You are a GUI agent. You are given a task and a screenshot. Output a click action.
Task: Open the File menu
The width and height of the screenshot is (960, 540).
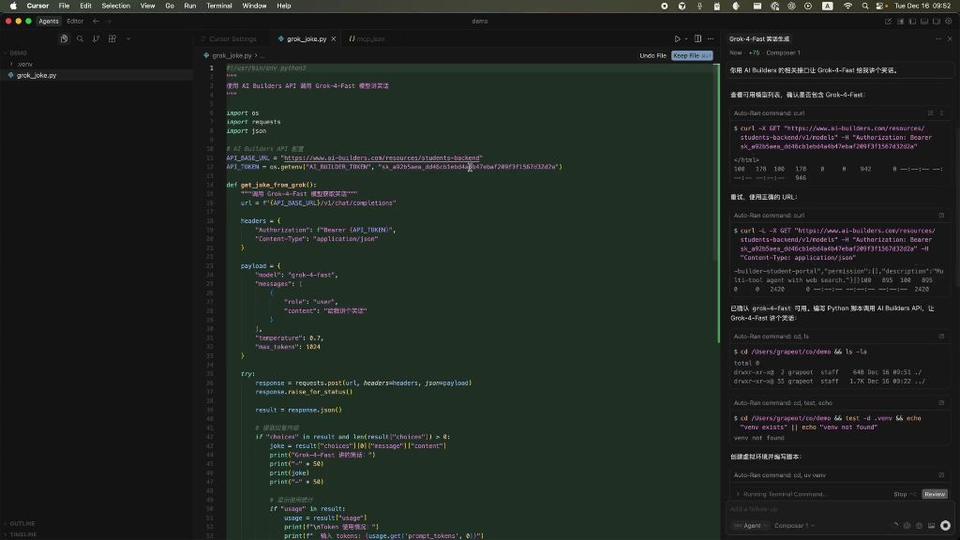pyautogui.click(x=64, y=6)
